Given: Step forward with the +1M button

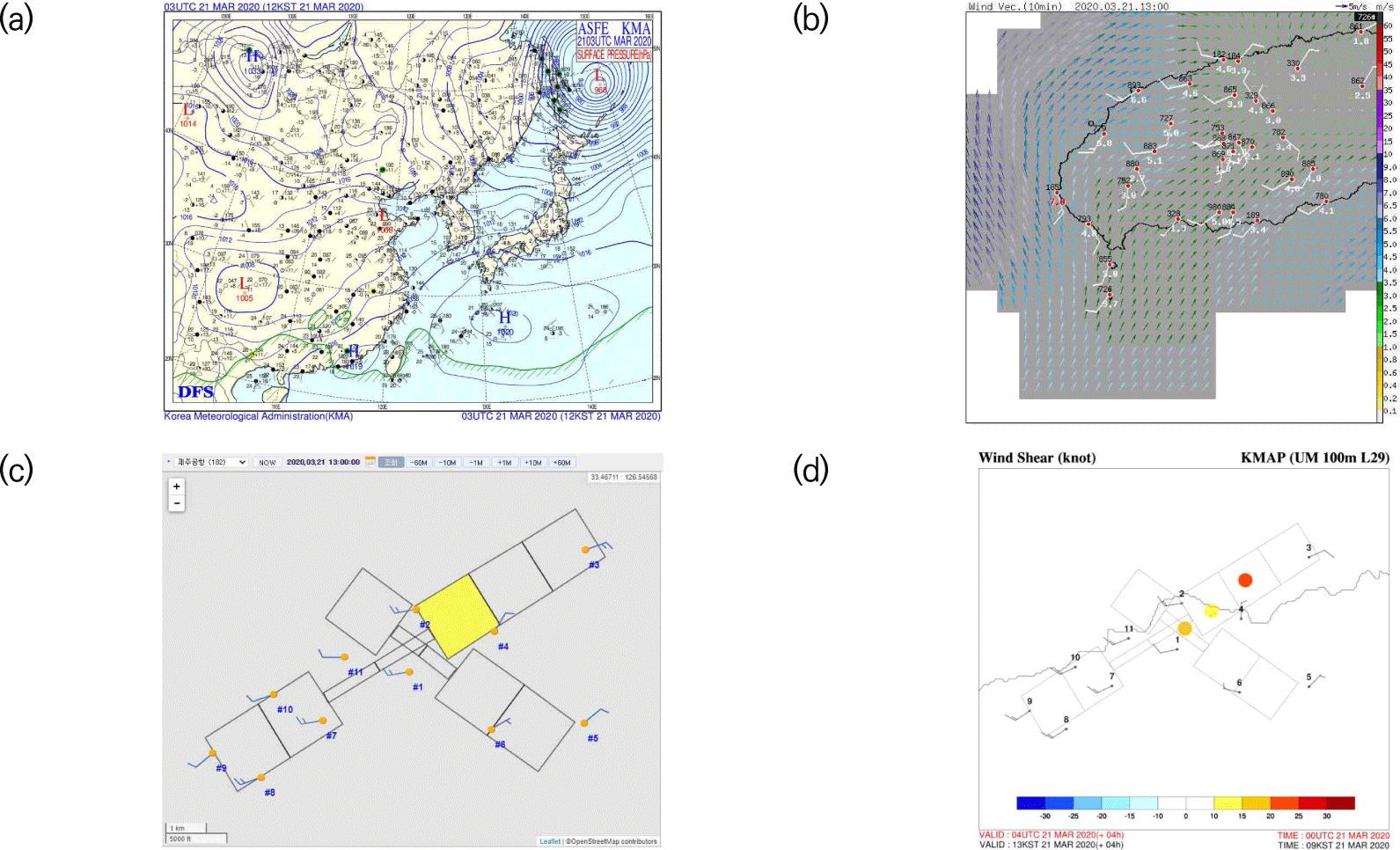Looking at the screenshot, I should (x=504, y=462).
